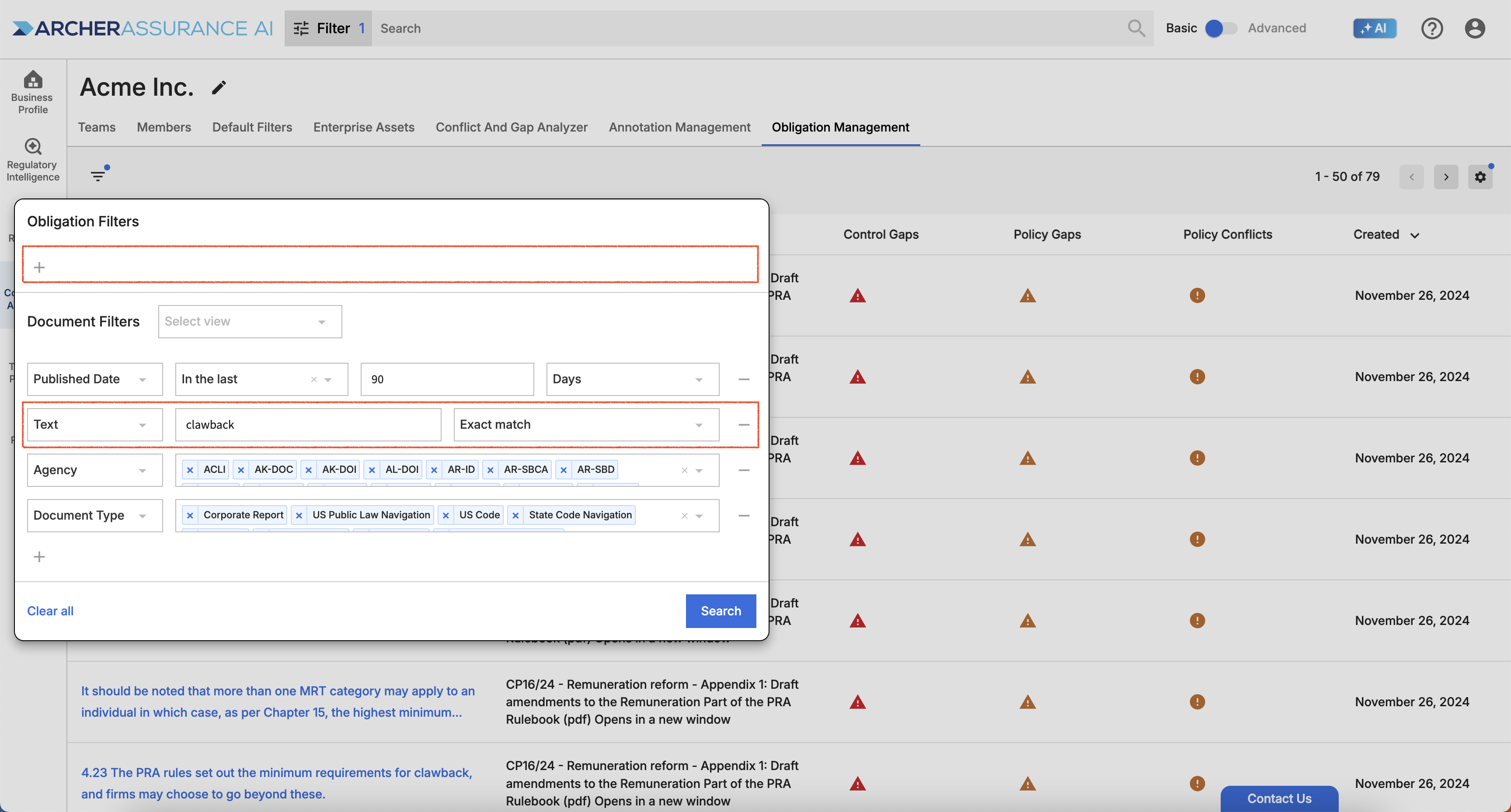Click the 90 days number field
This screenshot has height=812, width=1511.
click(x=447, y=379)
